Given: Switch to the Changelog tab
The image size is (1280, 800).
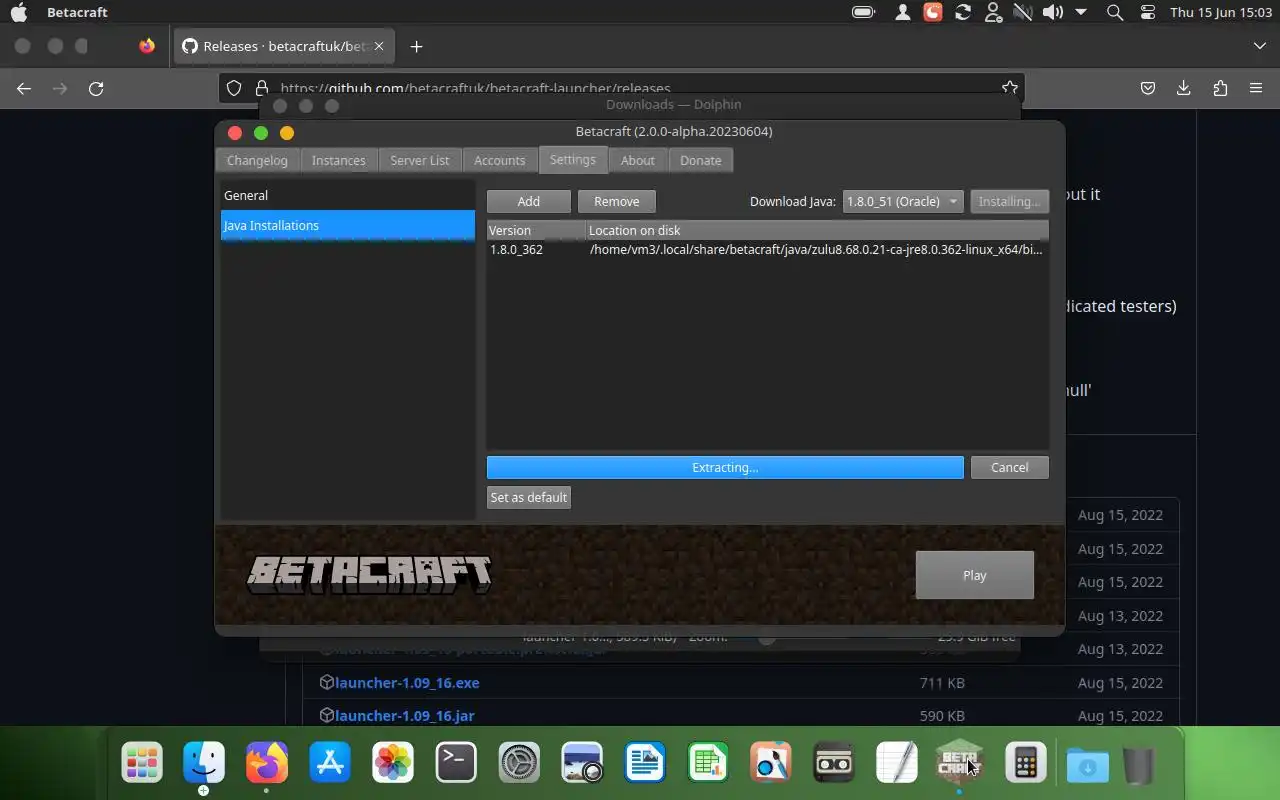Looking at the screenshot, I should (257, 160).
